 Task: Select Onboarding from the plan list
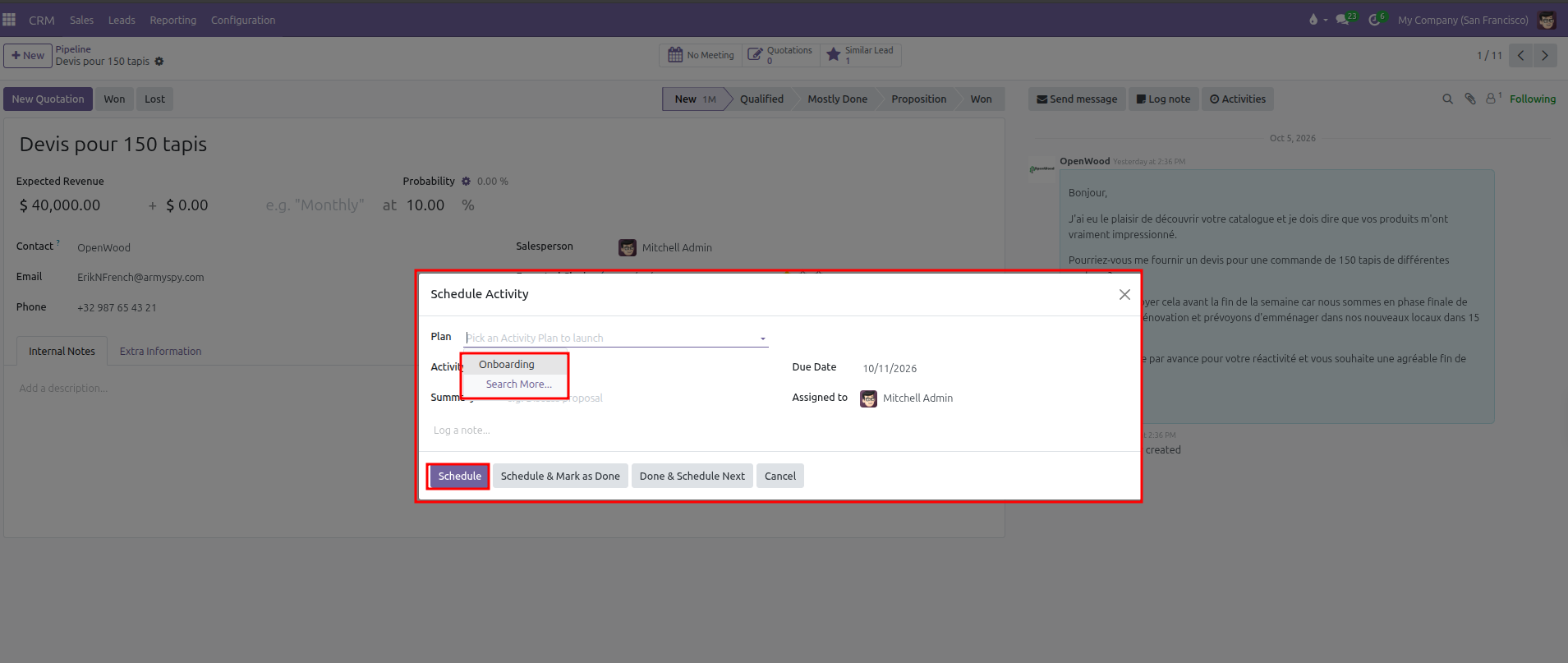pos(514,364)
